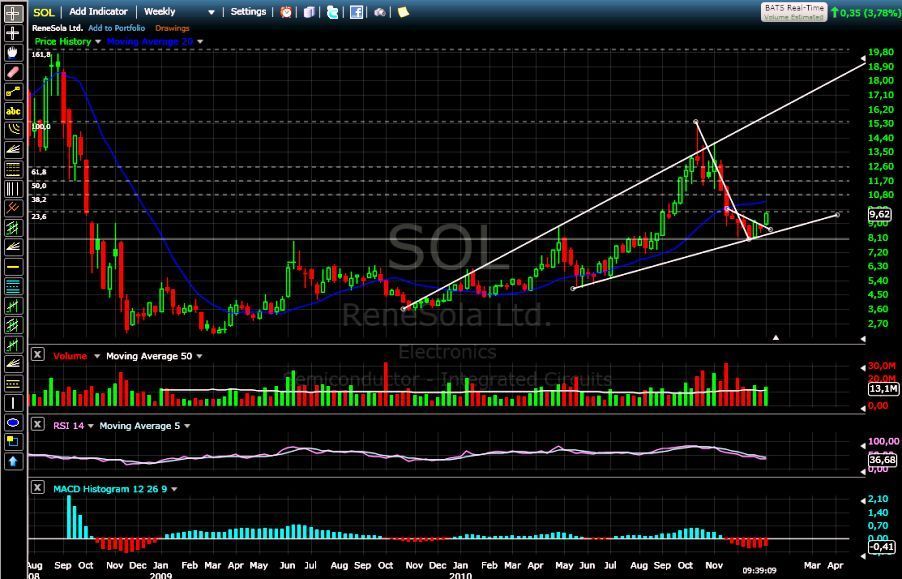Click the Add to Portfolio link
The height and width of the screenshot is (579, 902).
click(x=117, y=28)
